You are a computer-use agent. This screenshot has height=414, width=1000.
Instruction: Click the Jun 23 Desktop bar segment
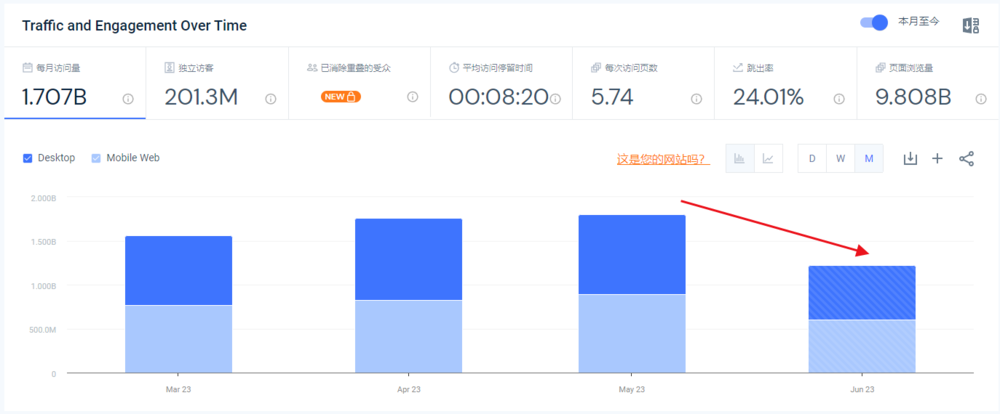(x=861, y=292)
